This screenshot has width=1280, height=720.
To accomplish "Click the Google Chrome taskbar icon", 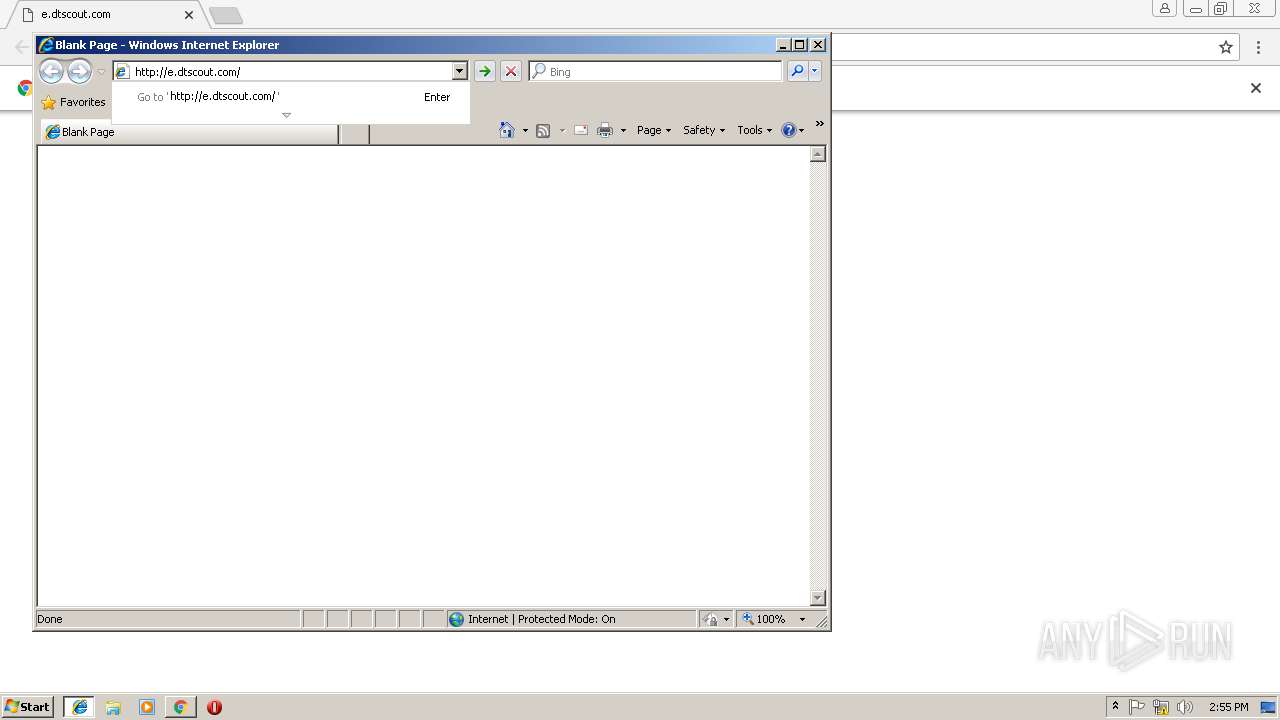I will (180, 707).
